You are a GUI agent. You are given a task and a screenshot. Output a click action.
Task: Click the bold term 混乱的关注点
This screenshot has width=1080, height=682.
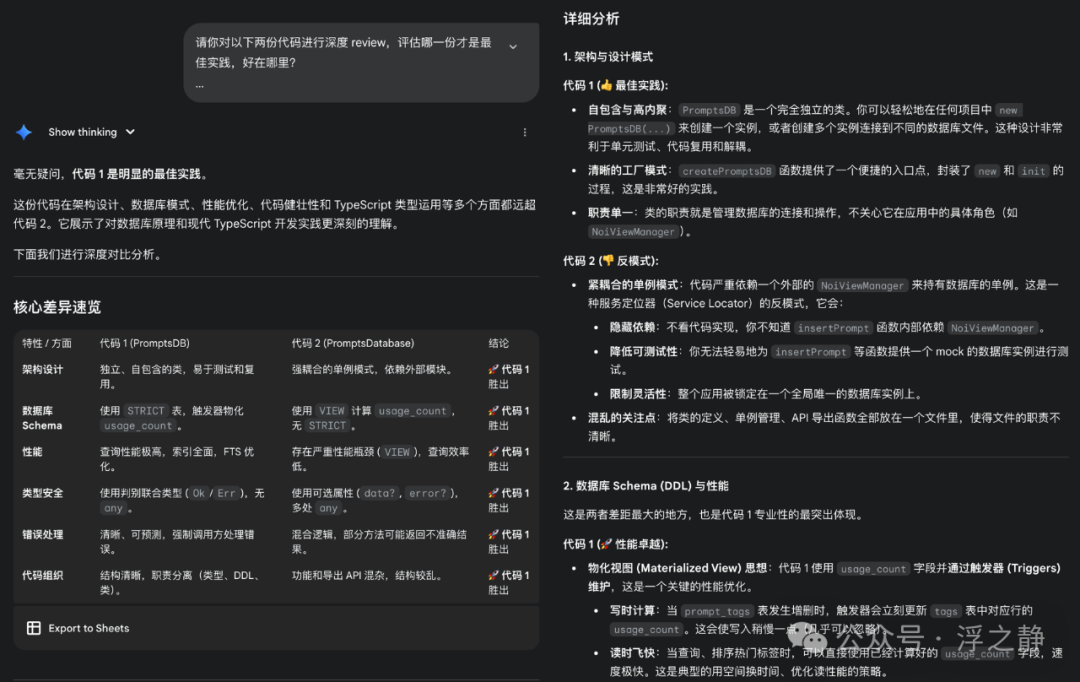[x=621, y=417]
